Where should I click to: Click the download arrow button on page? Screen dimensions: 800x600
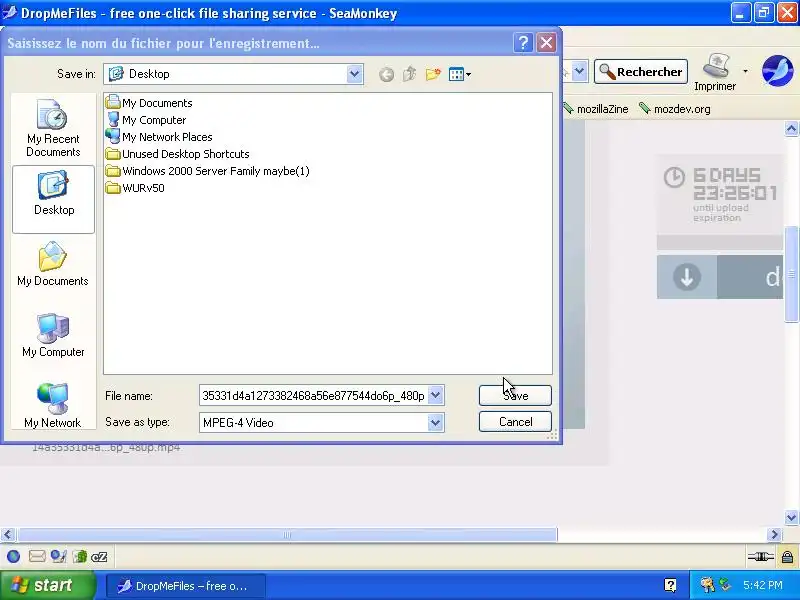tap(687, 277)
